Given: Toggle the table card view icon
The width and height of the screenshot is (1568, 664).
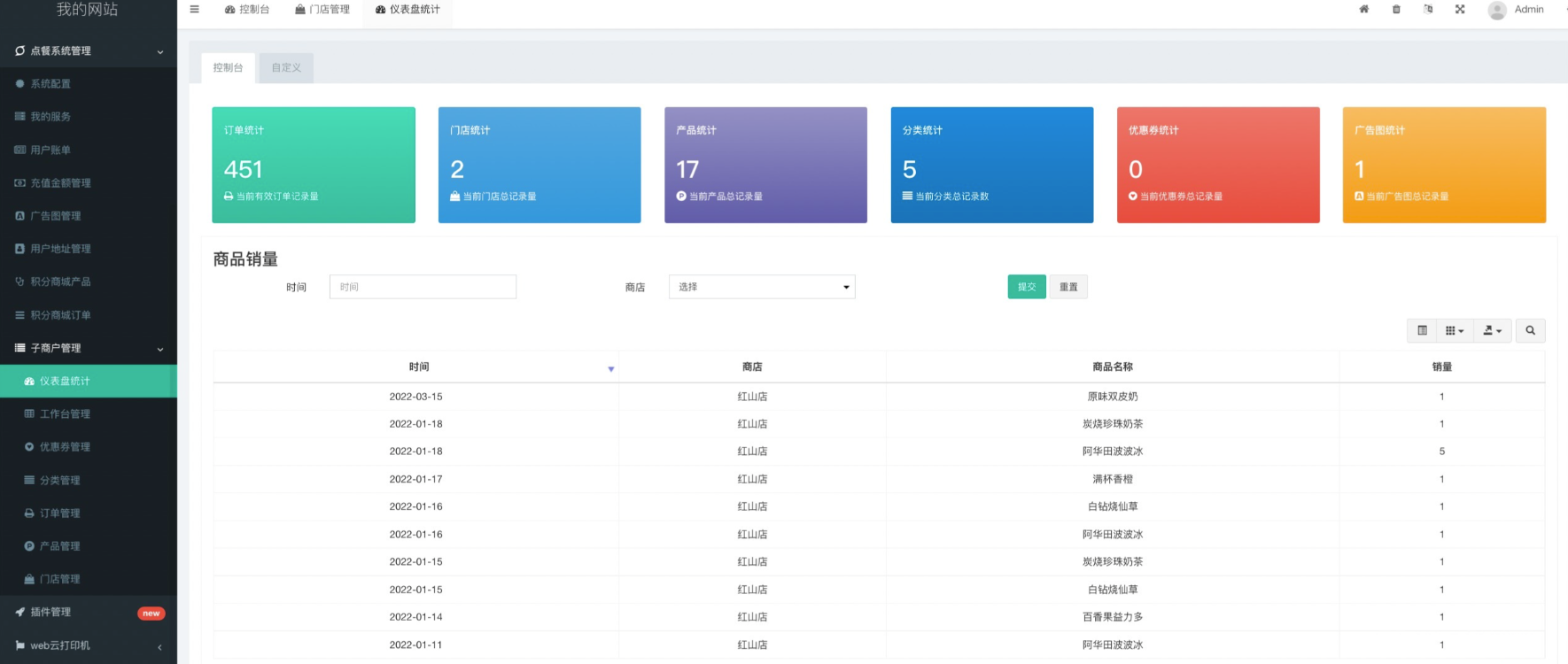Looking at the screenshot, I should pyautogui.click(x=1422, y=331).
